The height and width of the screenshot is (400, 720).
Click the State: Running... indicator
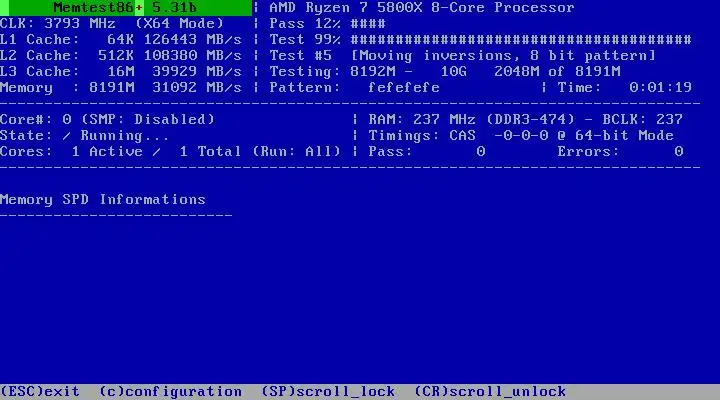pos(84,135)
